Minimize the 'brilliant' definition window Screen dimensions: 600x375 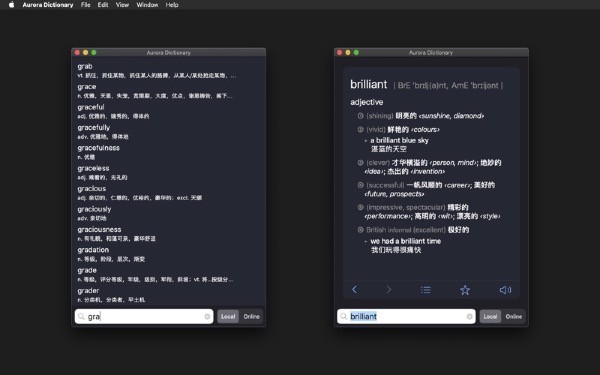pos(348,52)
